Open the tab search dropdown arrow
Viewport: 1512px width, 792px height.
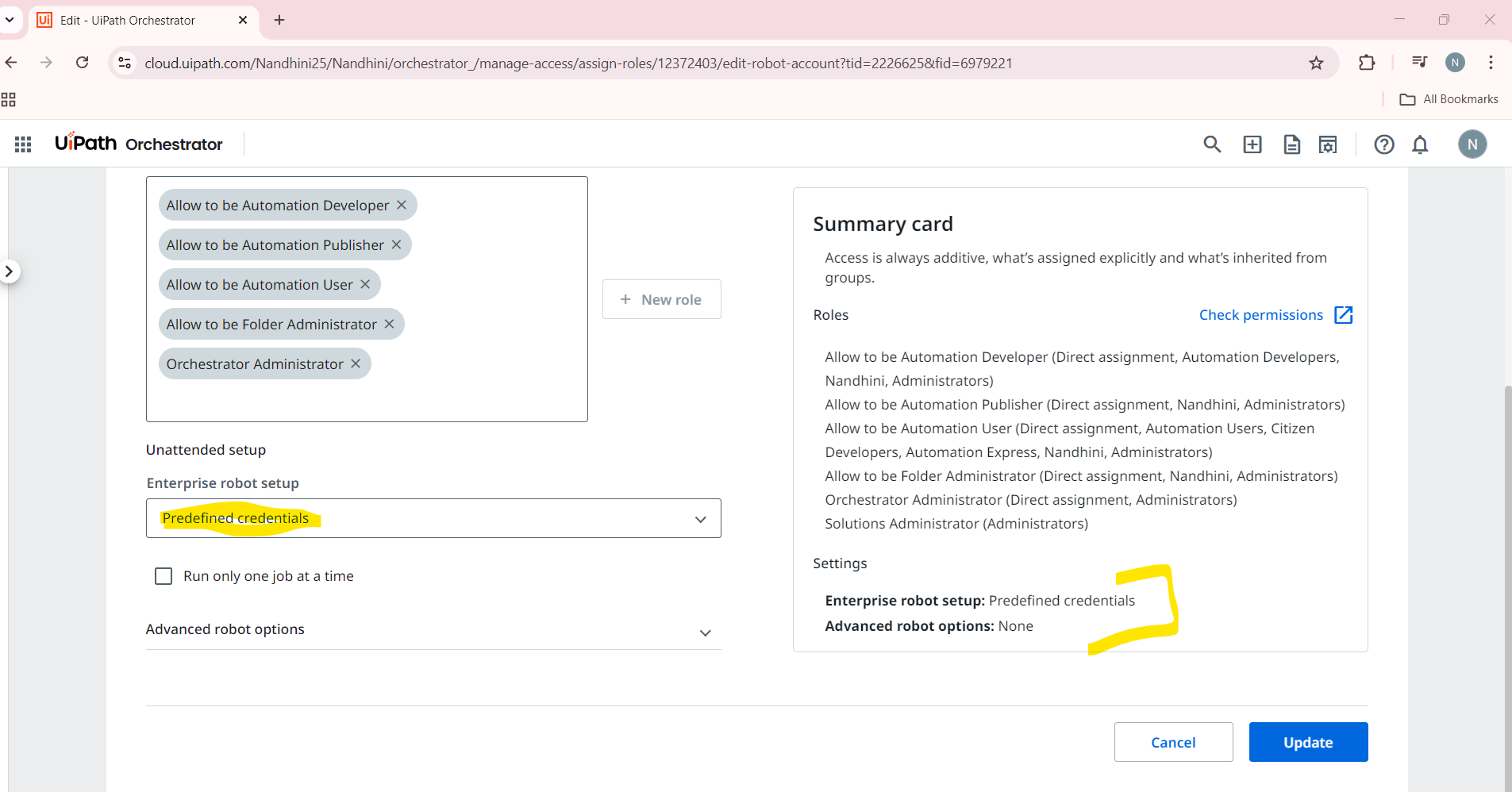click(10, 20)
